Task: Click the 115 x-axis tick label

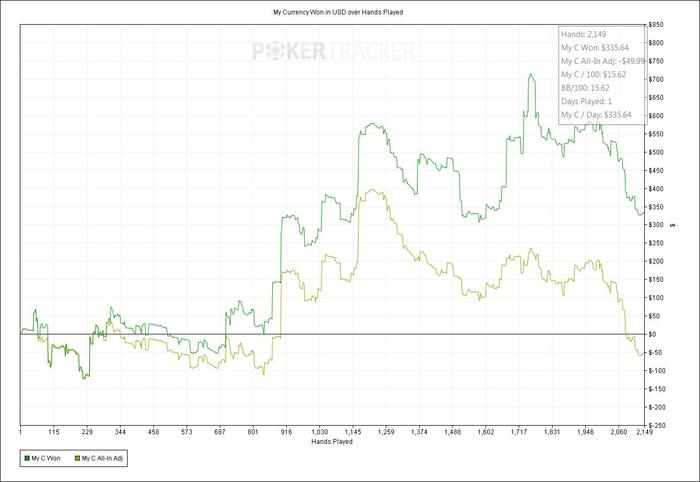Action: (54, 432)
